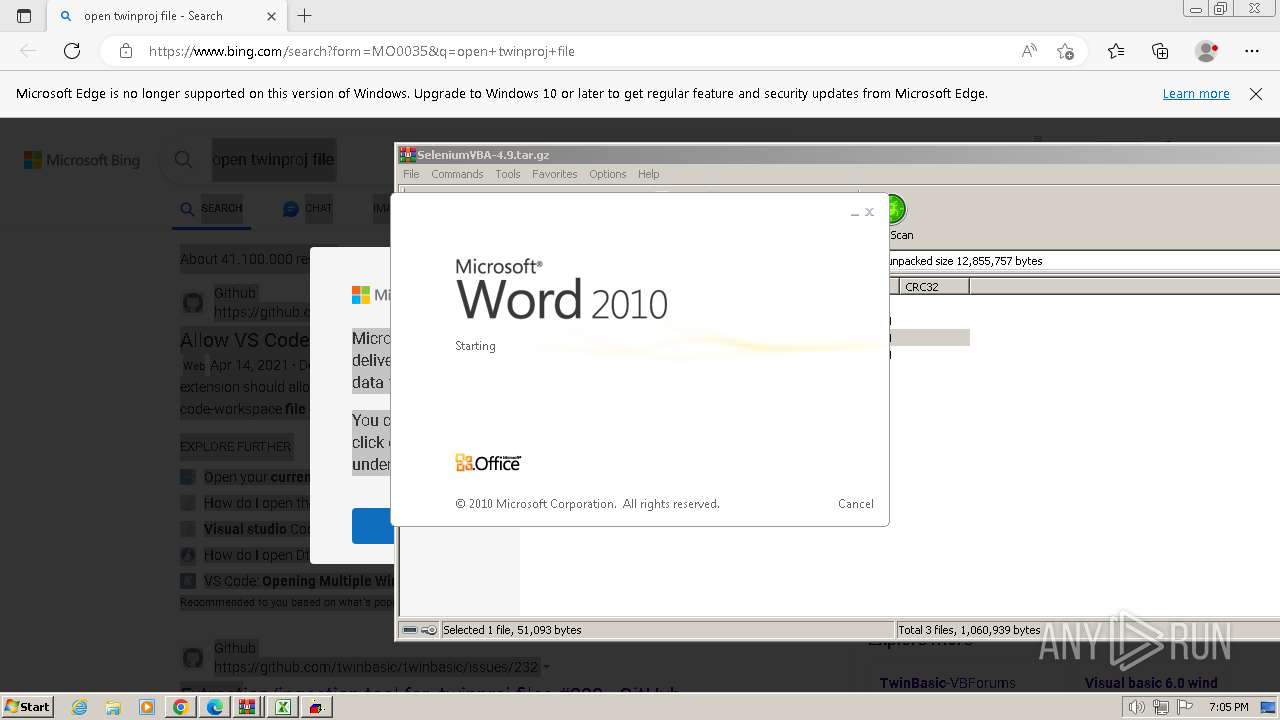This screenshot has width=1280, height=720.
Task: Open Windows Explorer folder taskbar icon
Action: (113, 707)
